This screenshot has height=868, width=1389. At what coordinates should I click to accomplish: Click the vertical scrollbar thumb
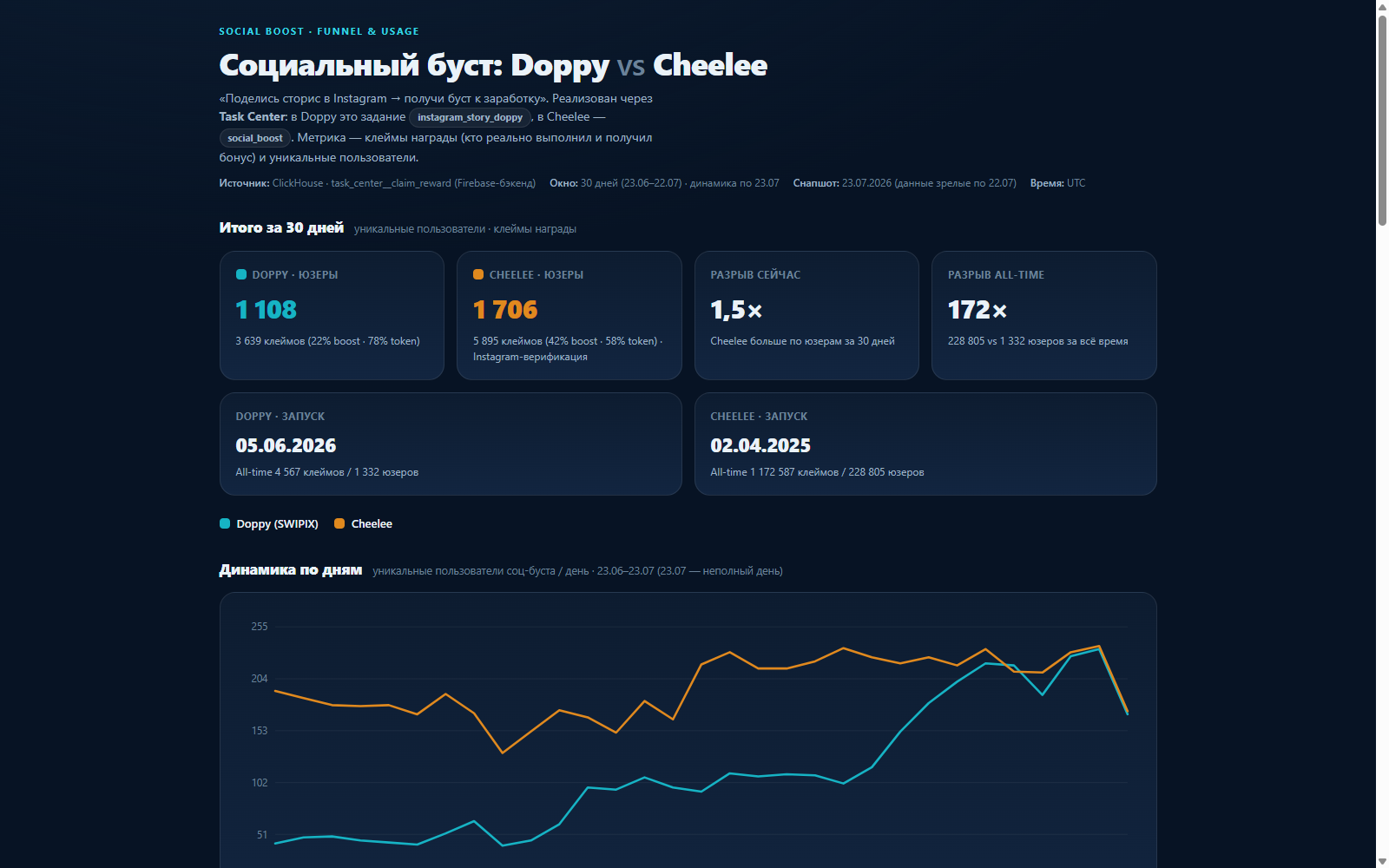(x=1382, y=120)
